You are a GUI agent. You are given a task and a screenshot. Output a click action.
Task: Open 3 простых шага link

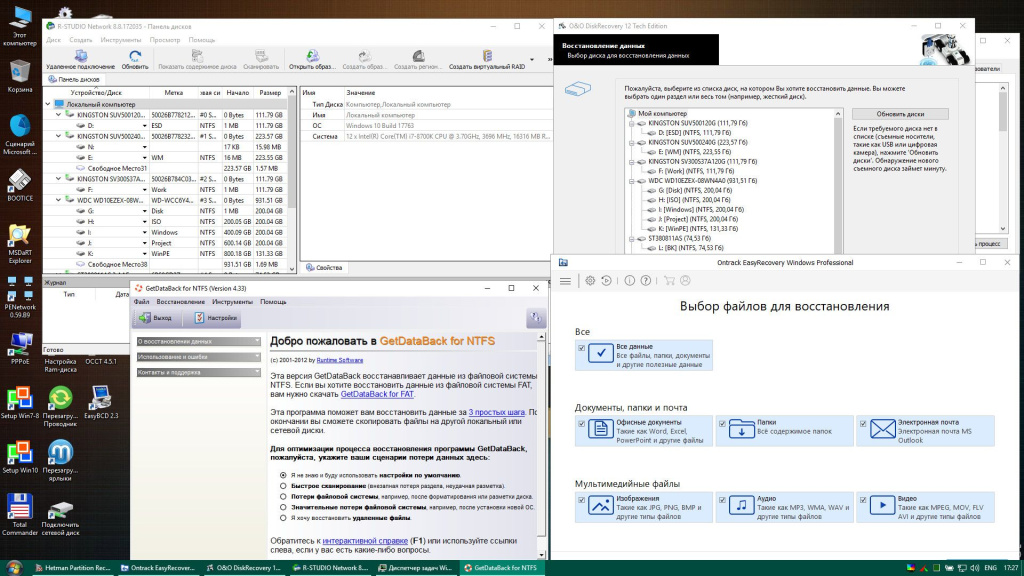496,413
